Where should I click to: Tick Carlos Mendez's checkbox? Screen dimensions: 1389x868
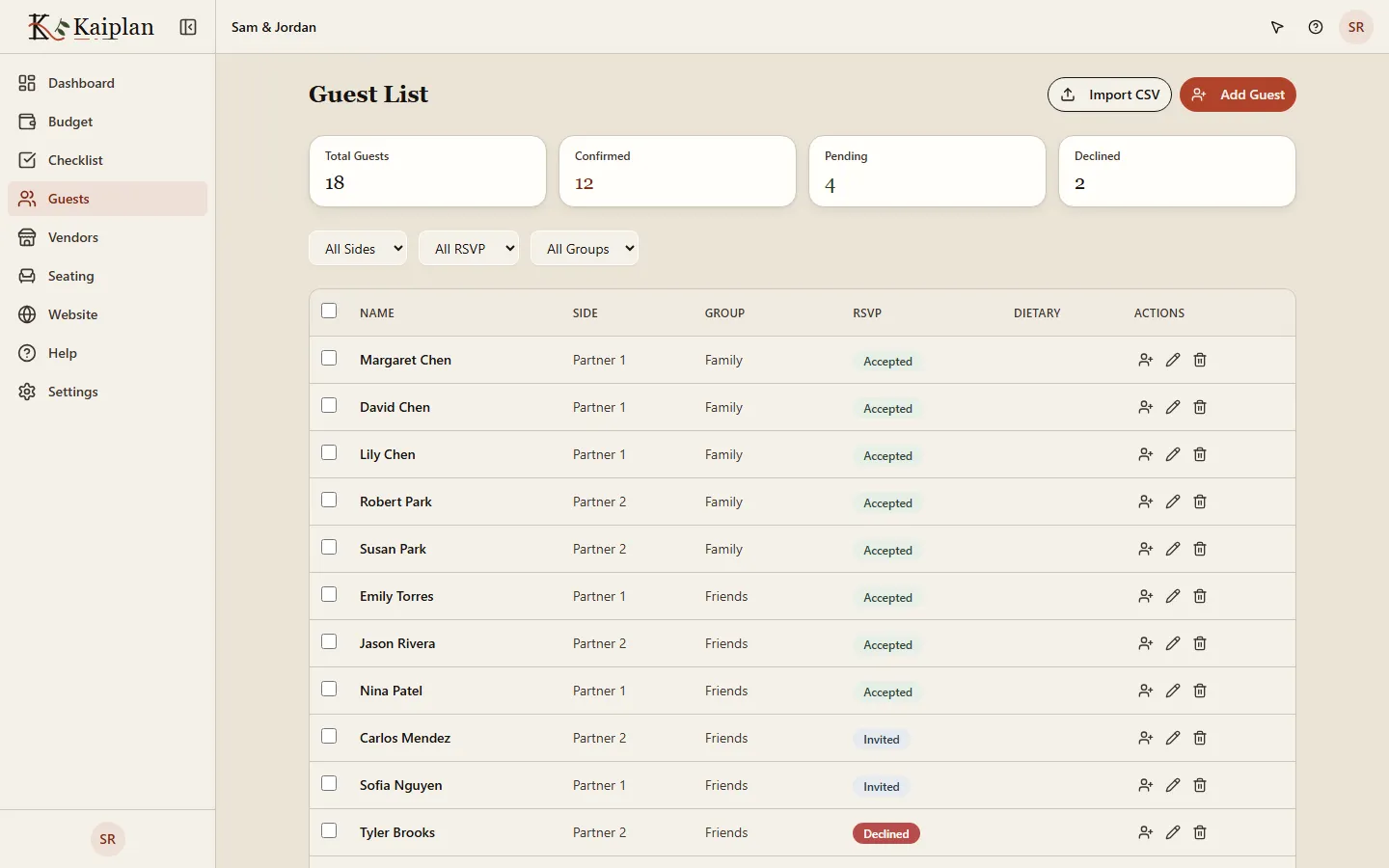coord(329,736)
